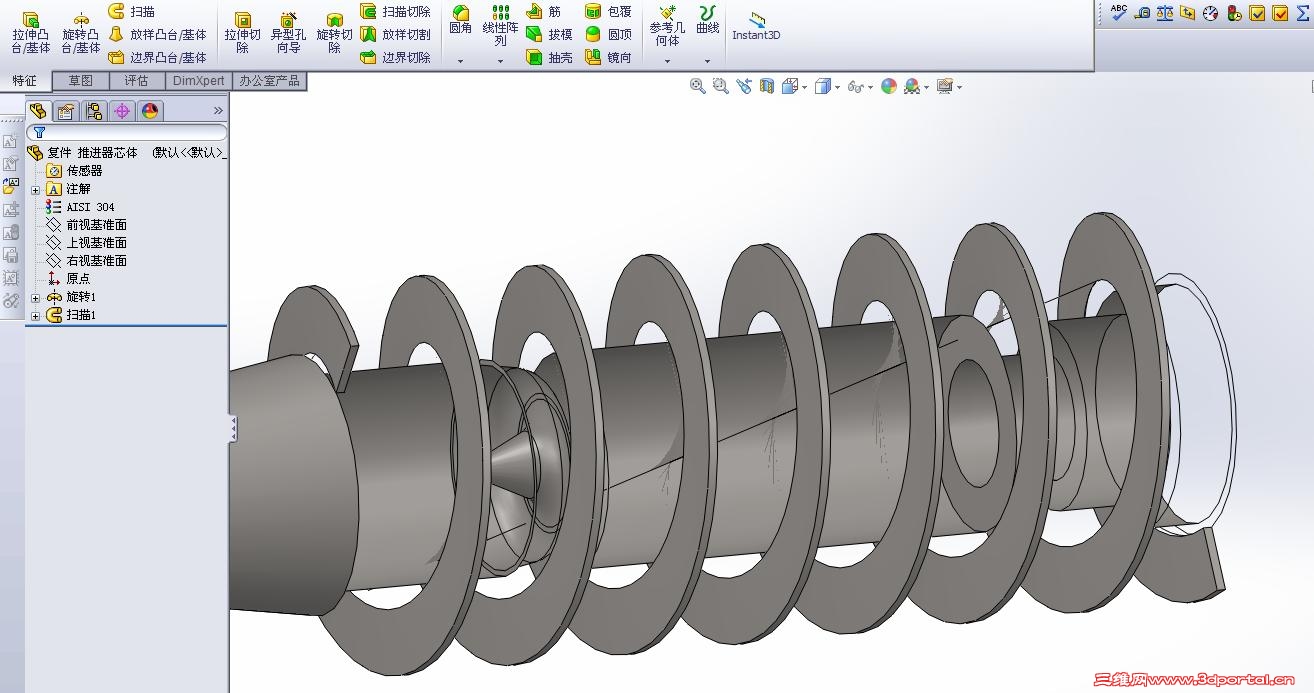
Task: Select the 圆顶 dome tool
Action: (608, 34)
